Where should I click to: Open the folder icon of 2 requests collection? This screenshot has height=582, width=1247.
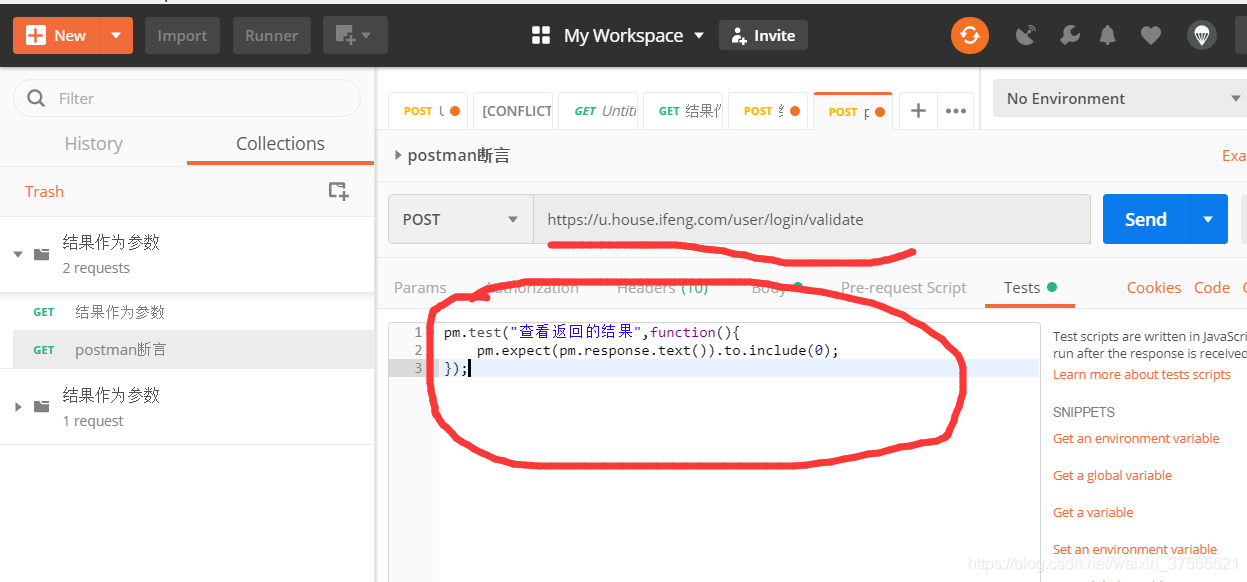[42, 254]
